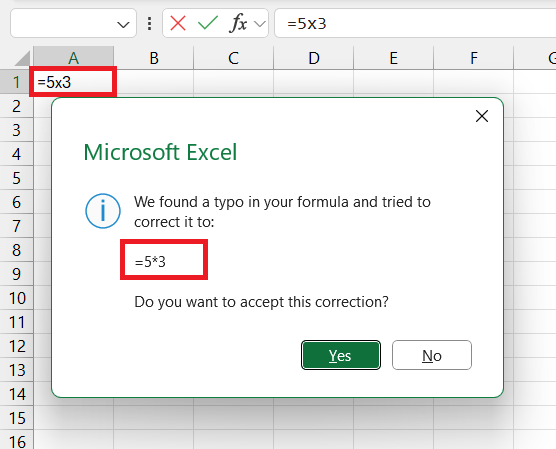
Task: Select row 13 header
Action: click(x=16, y=370)
